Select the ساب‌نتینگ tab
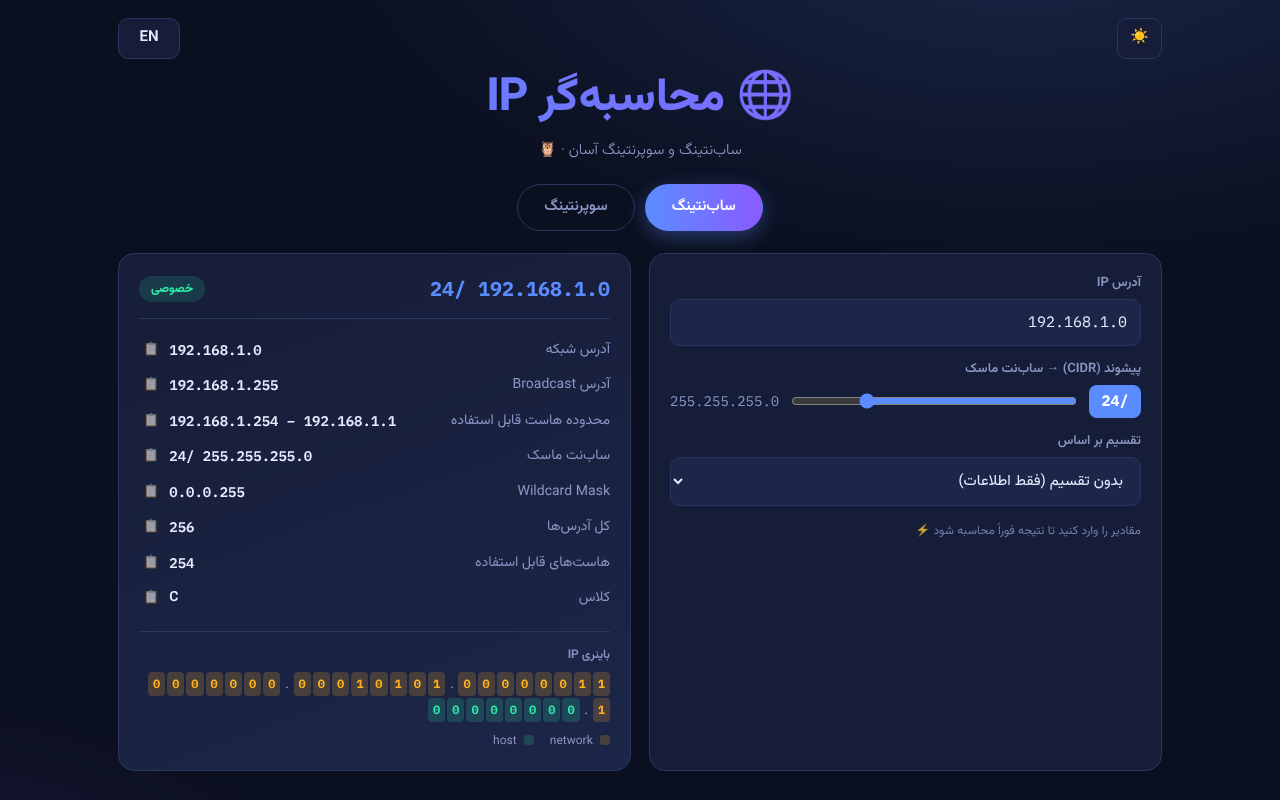 [704, 207]
